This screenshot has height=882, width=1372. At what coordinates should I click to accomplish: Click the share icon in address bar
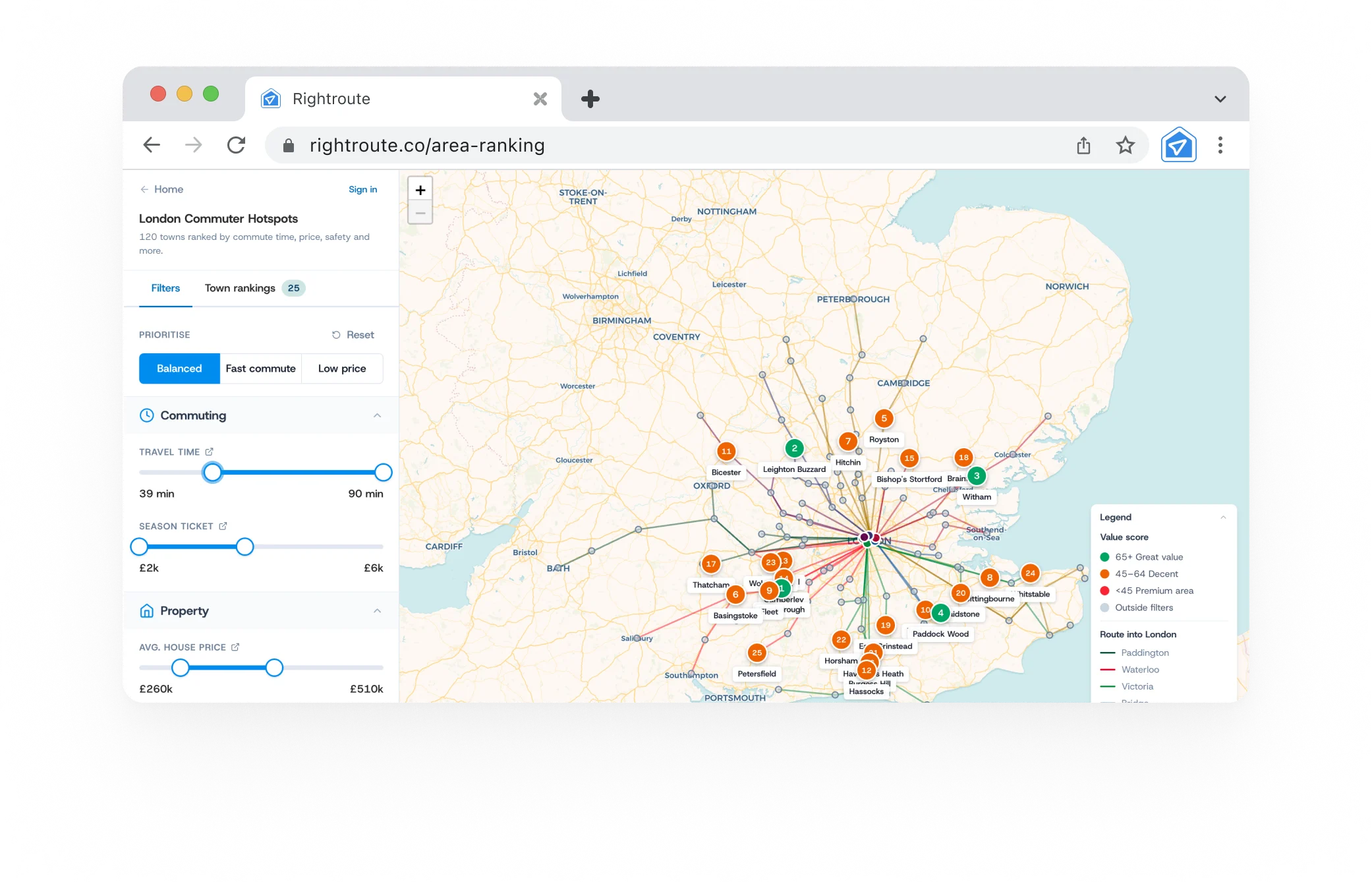click(x=1083, y=145)
